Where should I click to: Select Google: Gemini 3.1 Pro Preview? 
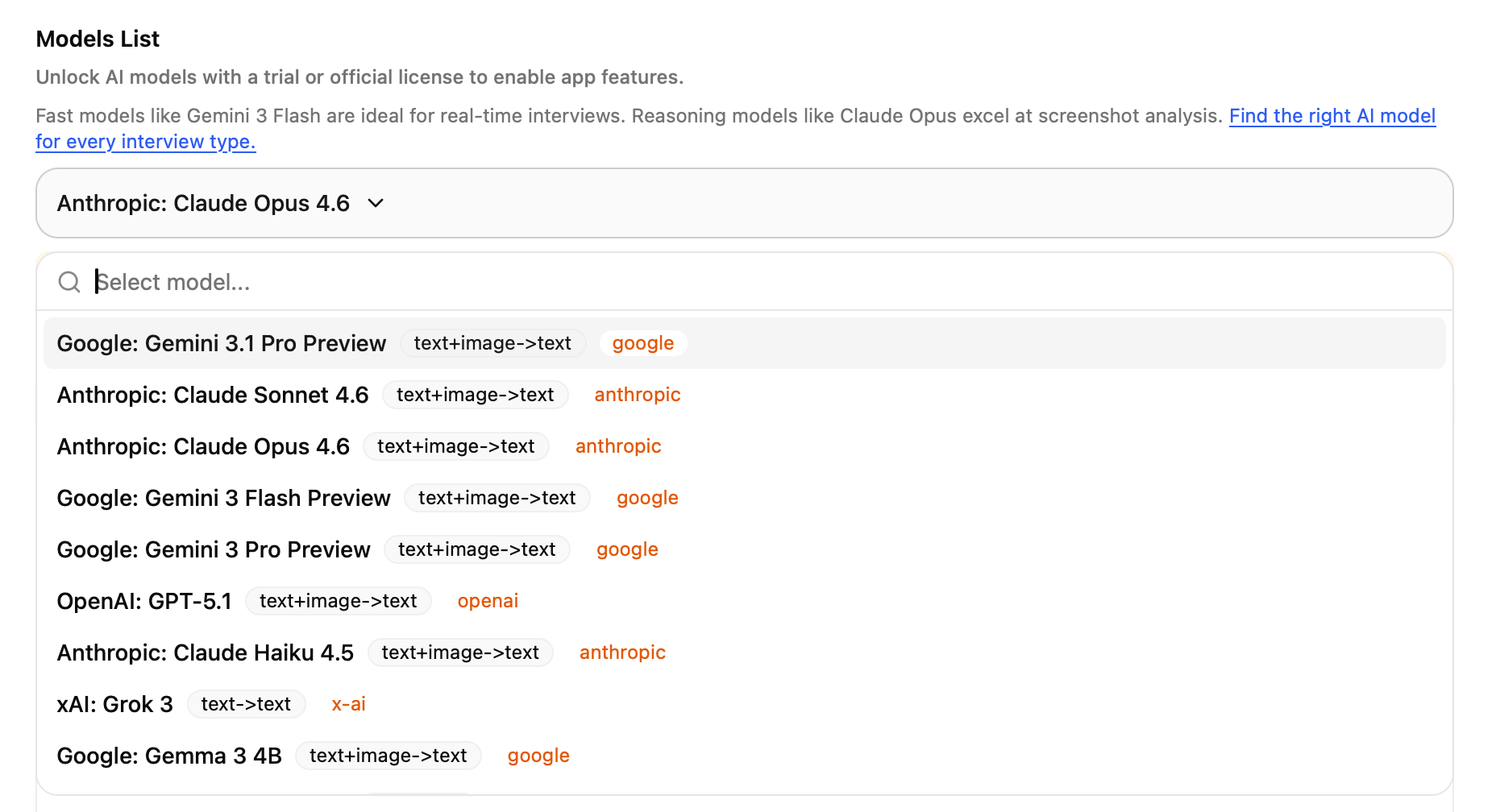coord(222,343)
